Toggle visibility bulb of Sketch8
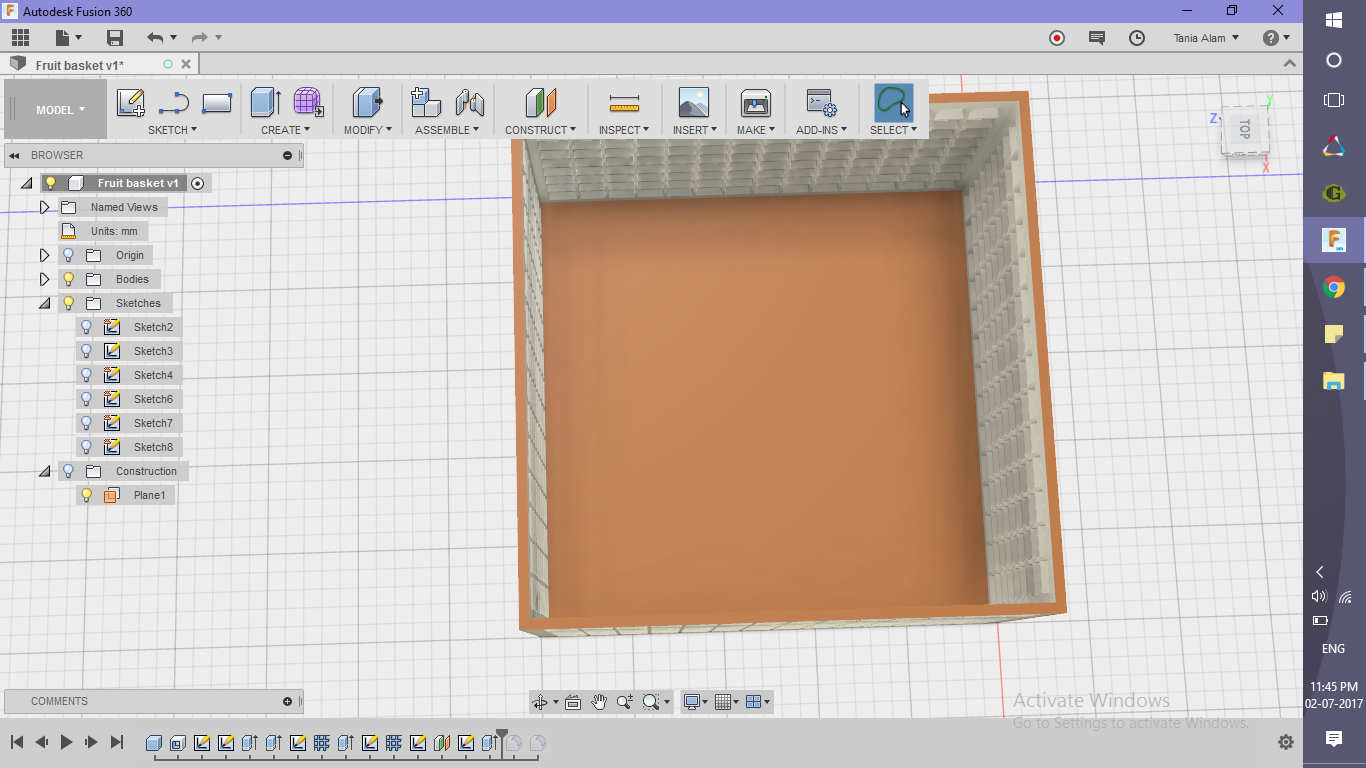1366x768 pixels. tap(87, 447)
